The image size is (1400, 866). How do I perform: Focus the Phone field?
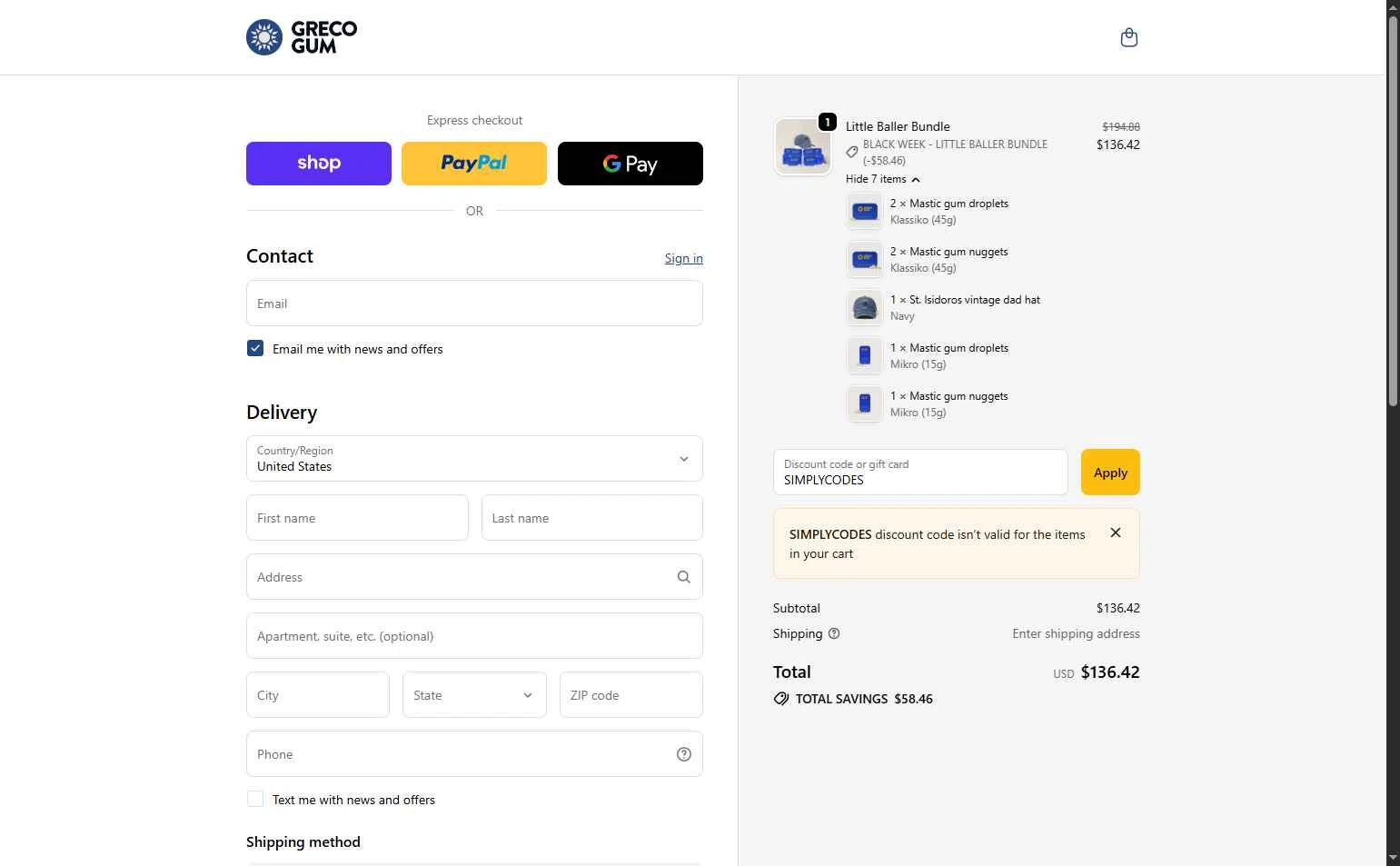tap(474, 754)
